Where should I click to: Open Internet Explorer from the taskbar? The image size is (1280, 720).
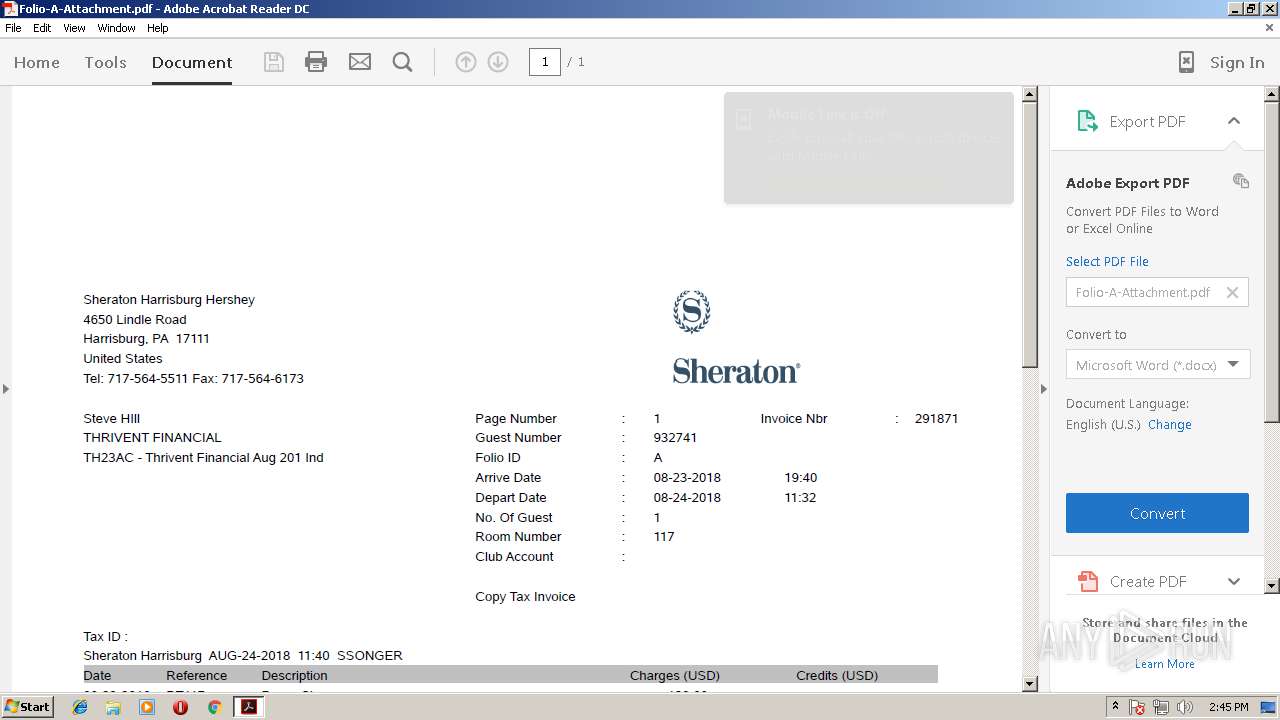80,707
